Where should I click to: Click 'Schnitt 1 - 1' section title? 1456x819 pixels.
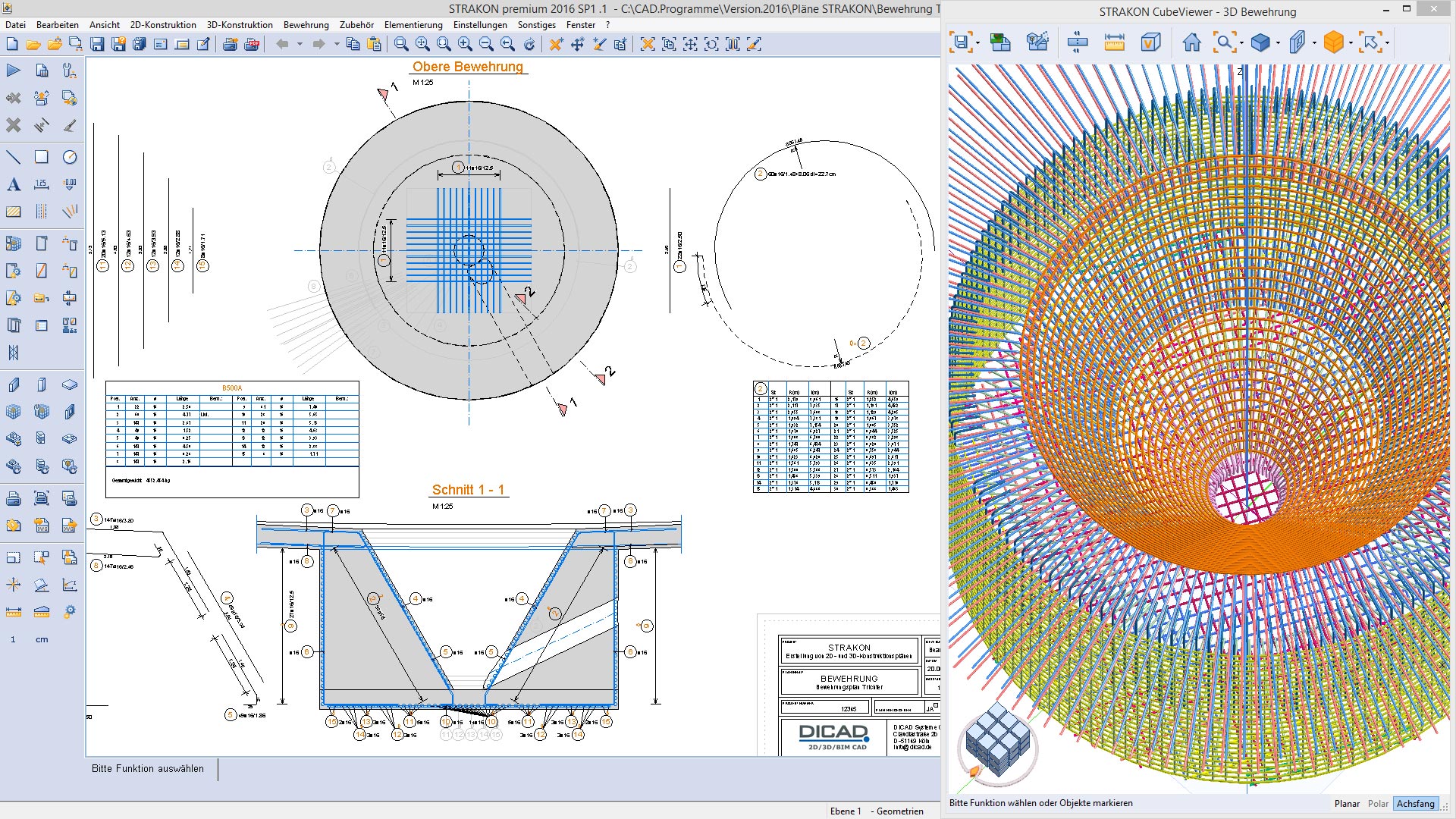tap(468, 490)
